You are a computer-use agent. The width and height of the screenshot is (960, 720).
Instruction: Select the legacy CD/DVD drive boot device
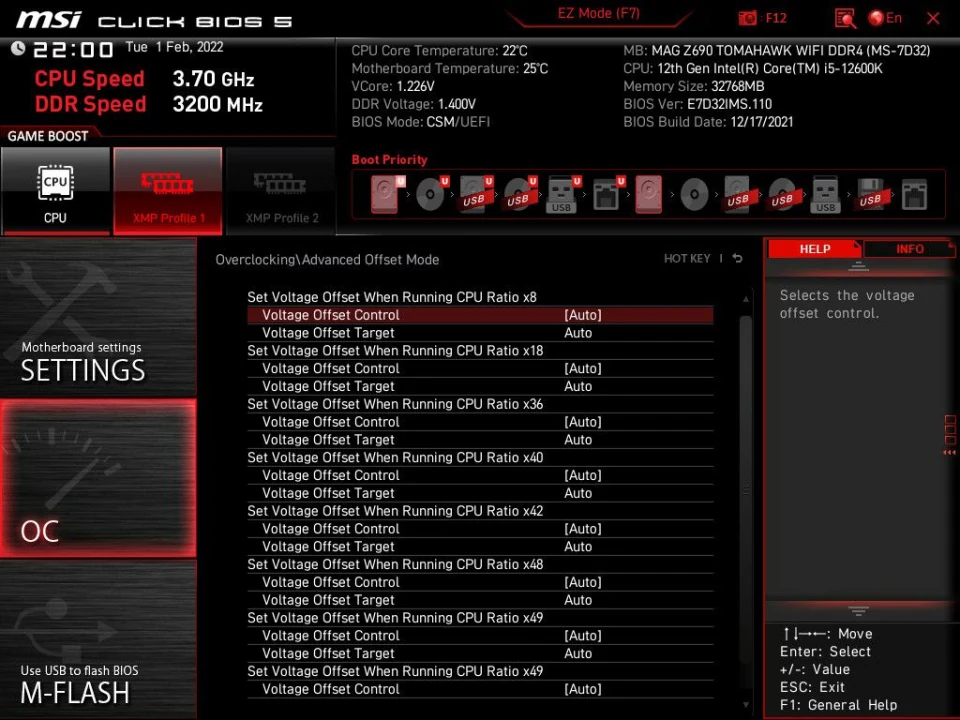coord(694,195)
